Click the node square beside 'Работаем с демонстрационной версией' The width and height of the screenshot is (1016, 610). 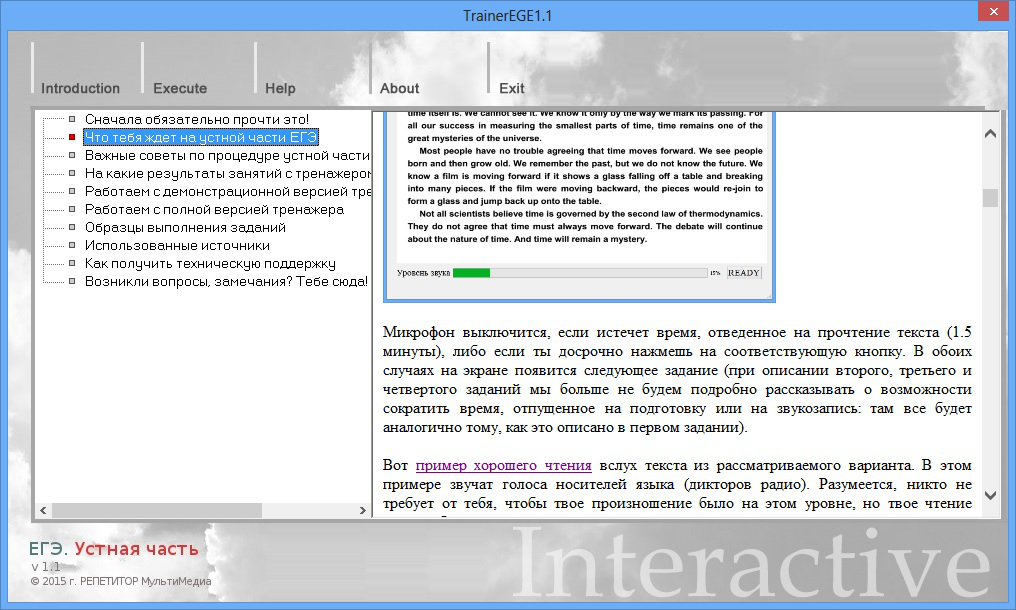pos(72,190)
